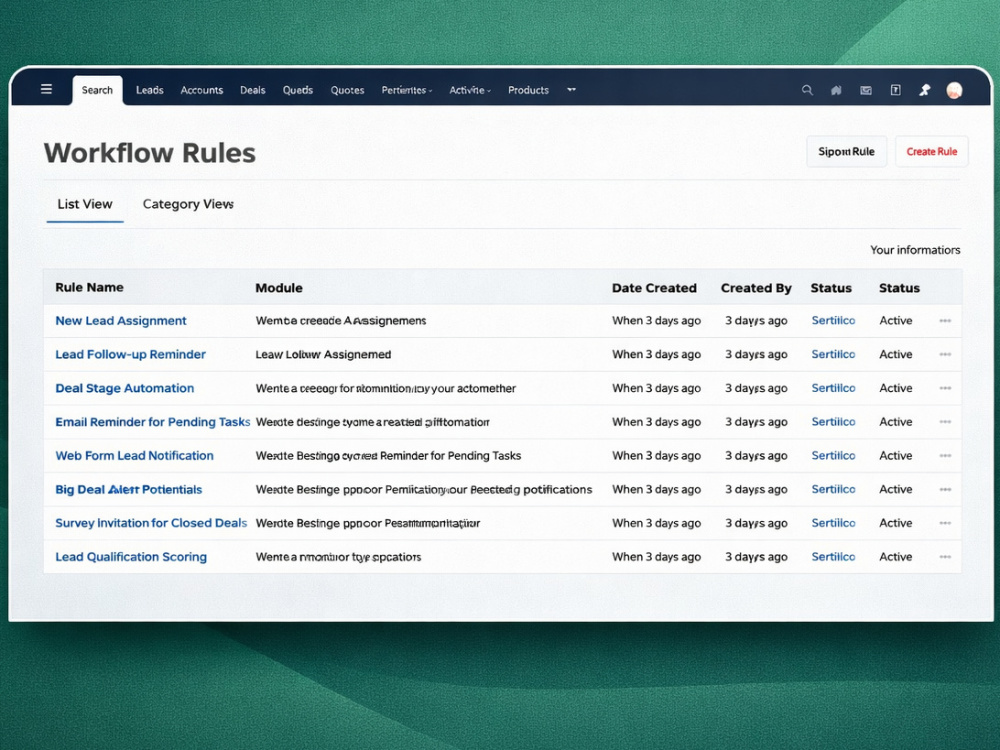
Task: Click the Date Created column header
Action: click(x=654, y=288)
